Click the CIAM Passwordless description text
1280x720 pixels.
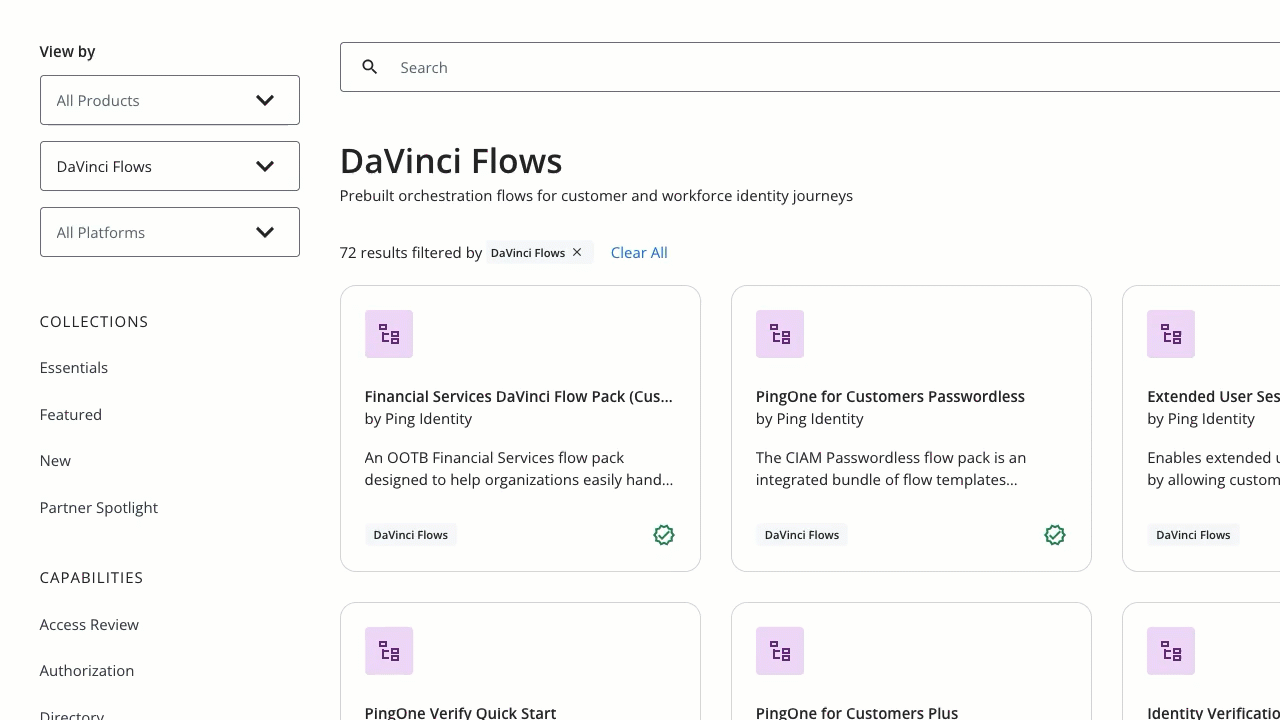pos(891,468)
